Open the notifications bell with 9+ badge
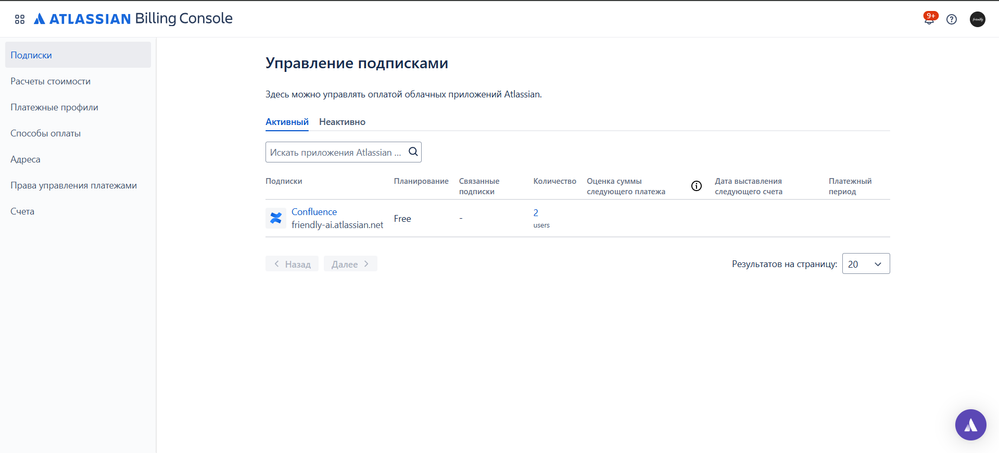The height and width of the screenshot is (453, 999). (x=930, y=19)
